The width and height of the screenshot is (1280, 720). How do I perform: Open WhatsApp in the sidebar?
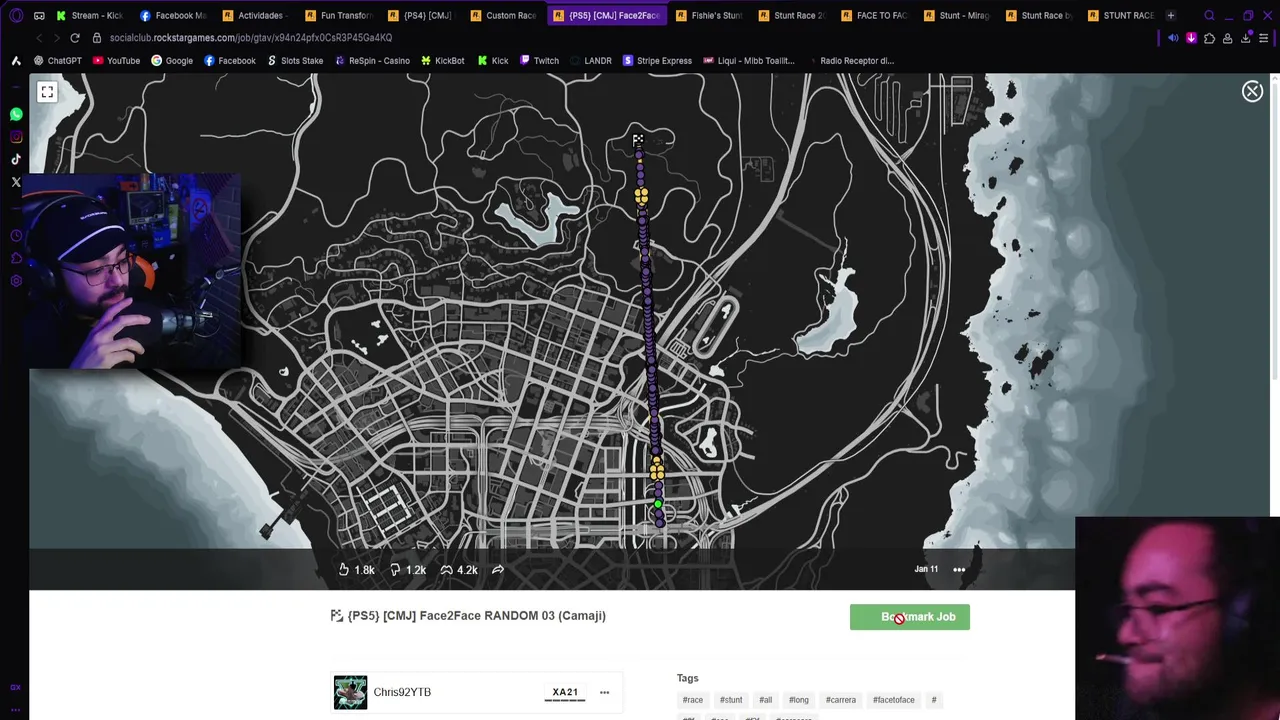click(16, 115)
